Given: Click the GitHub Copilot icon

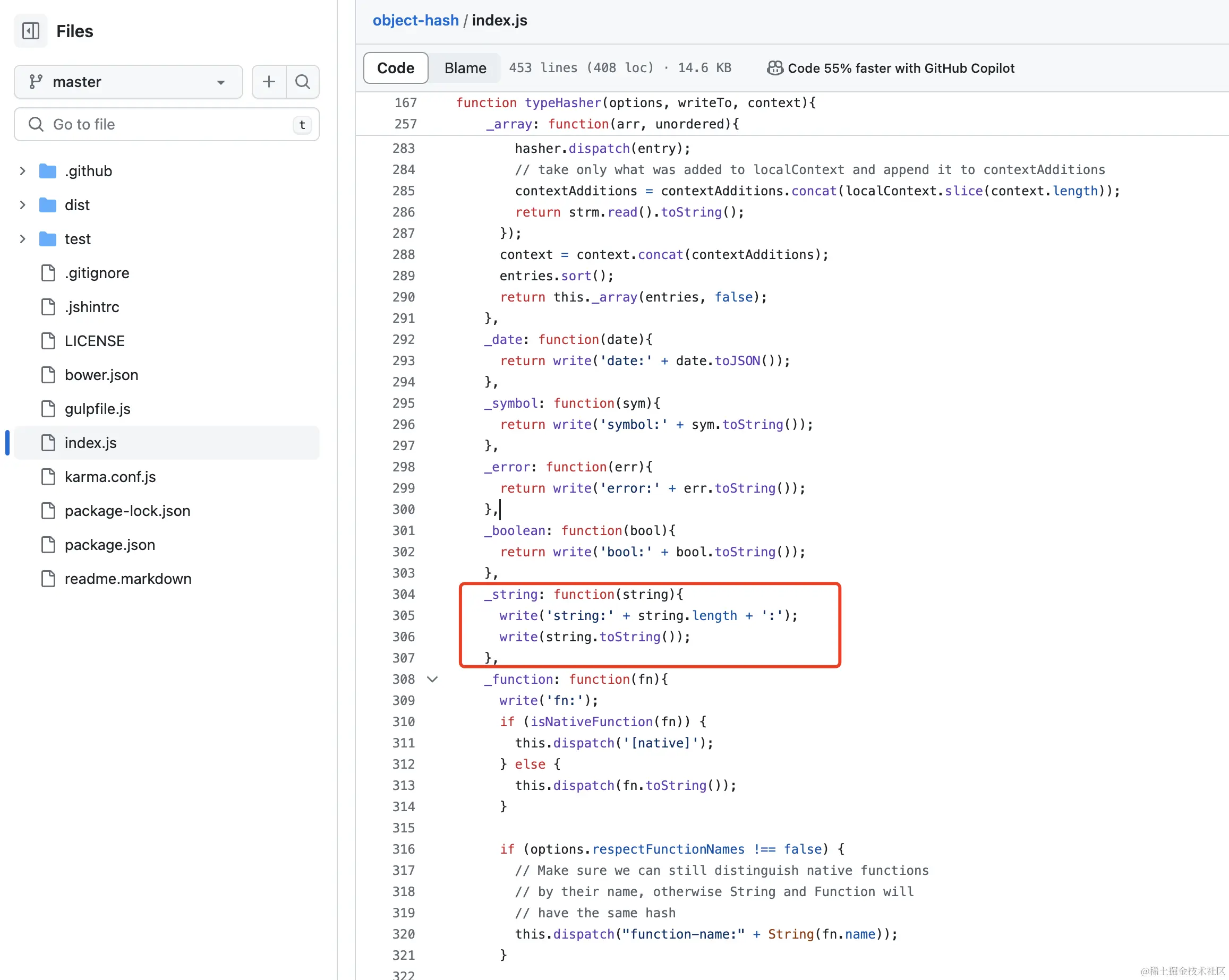Looking at the screenshot, I should pyautogui.click(x=775, y=68).
